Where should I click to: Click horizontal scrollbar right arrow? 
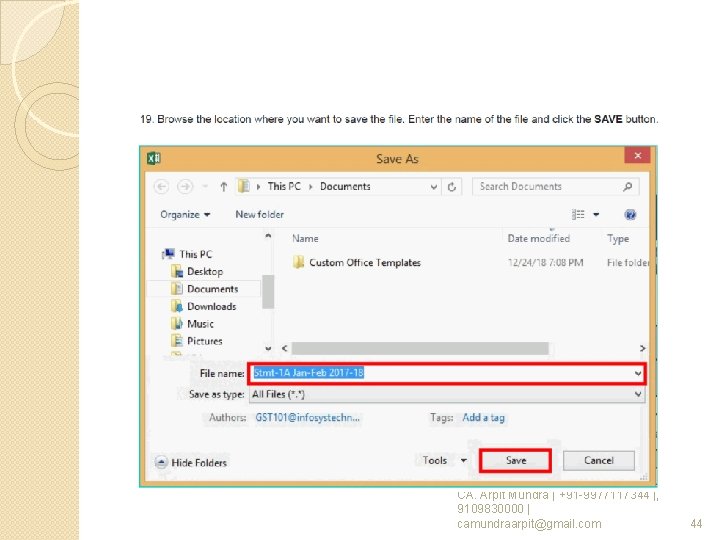coord(642,349)
